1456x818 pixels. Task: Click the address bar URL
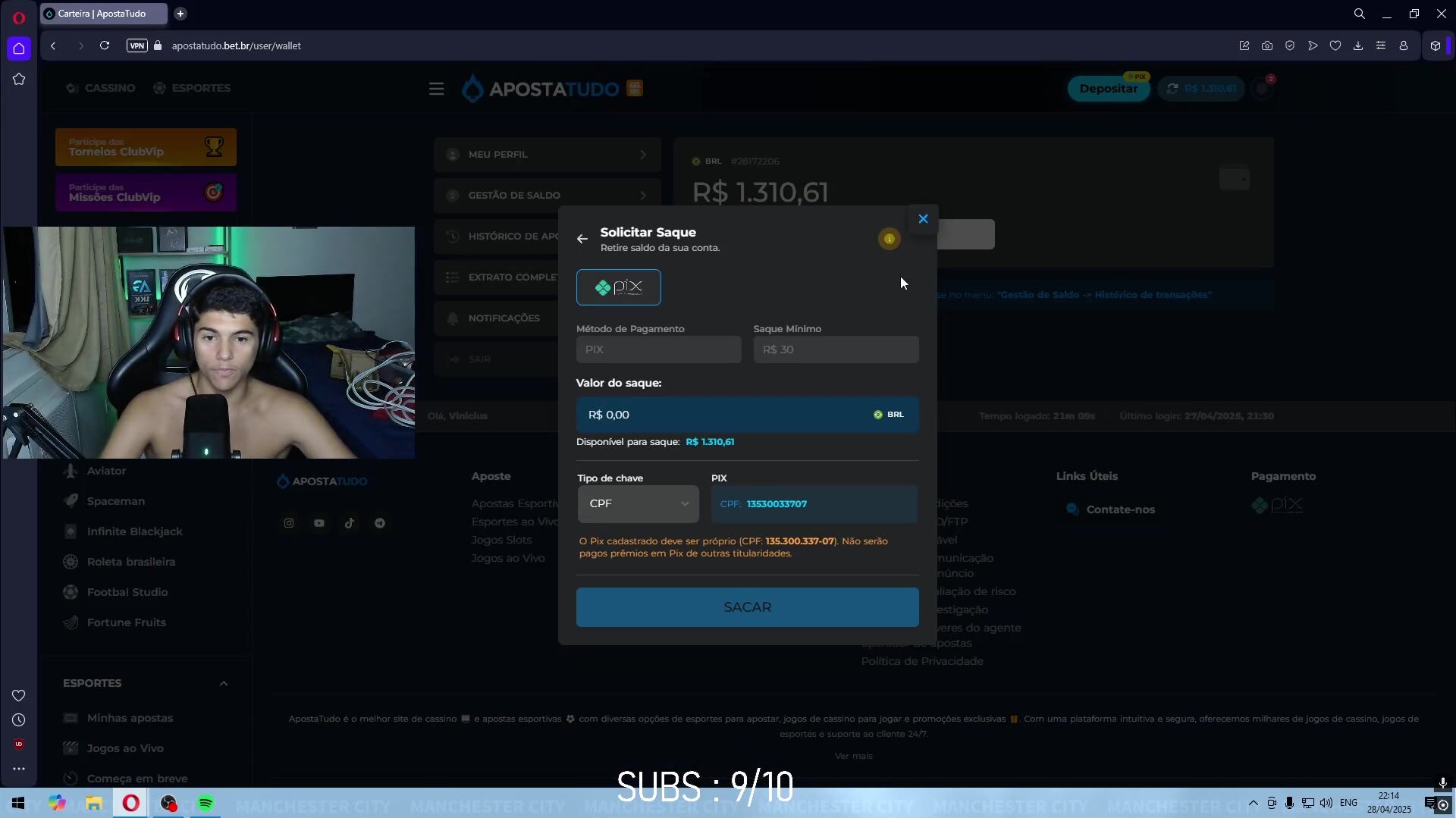click(236, 45)
